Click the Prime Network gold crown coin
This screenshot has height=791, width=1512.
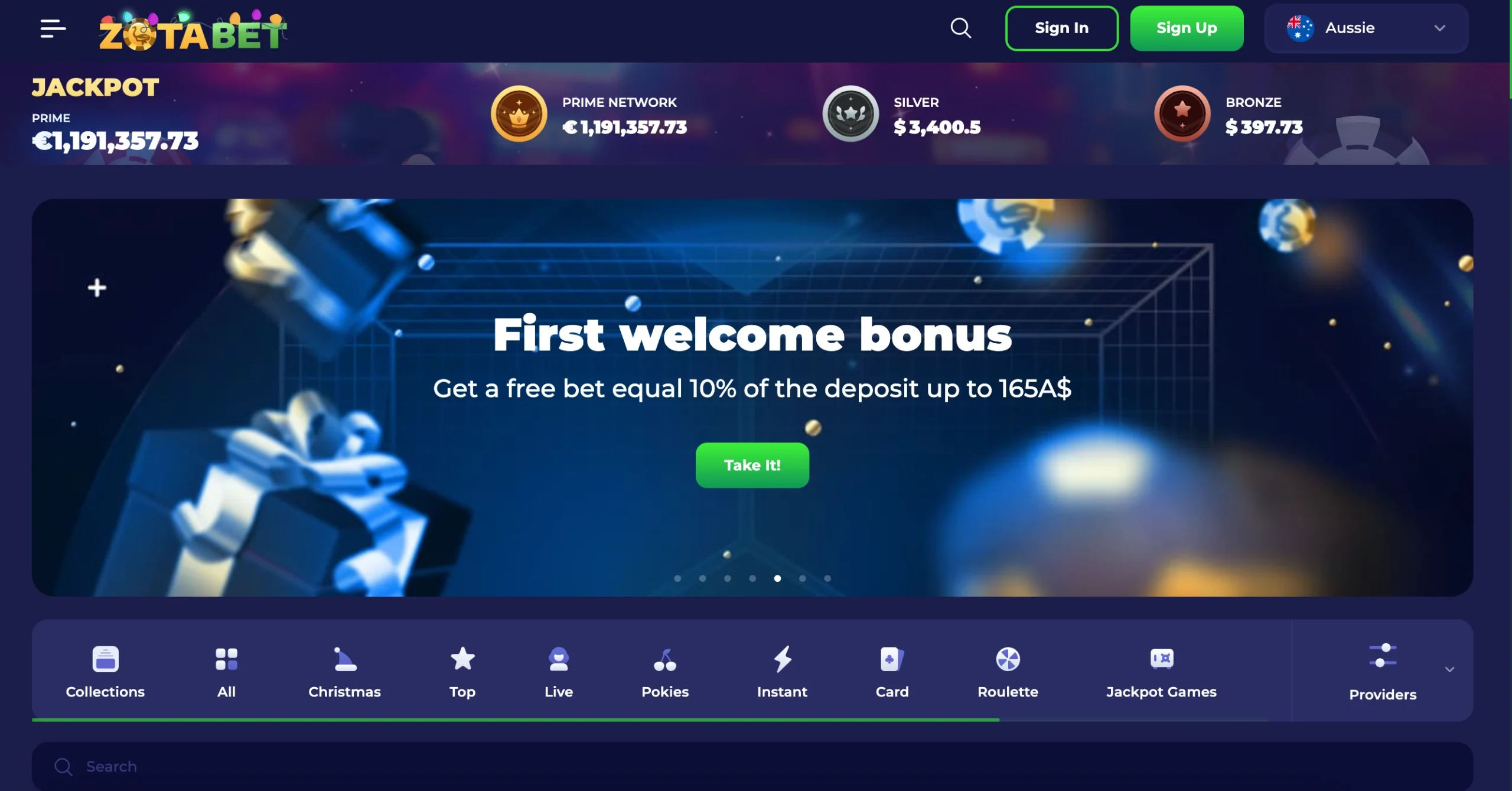[x=519, y=113]
